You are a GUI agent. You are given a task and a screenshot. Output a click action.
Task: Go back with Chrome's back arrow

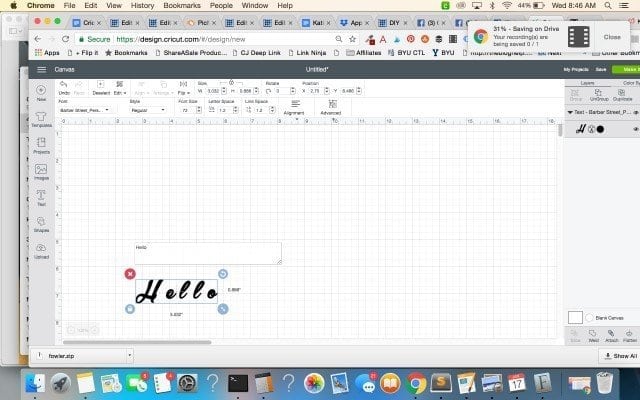coord(38,39)
